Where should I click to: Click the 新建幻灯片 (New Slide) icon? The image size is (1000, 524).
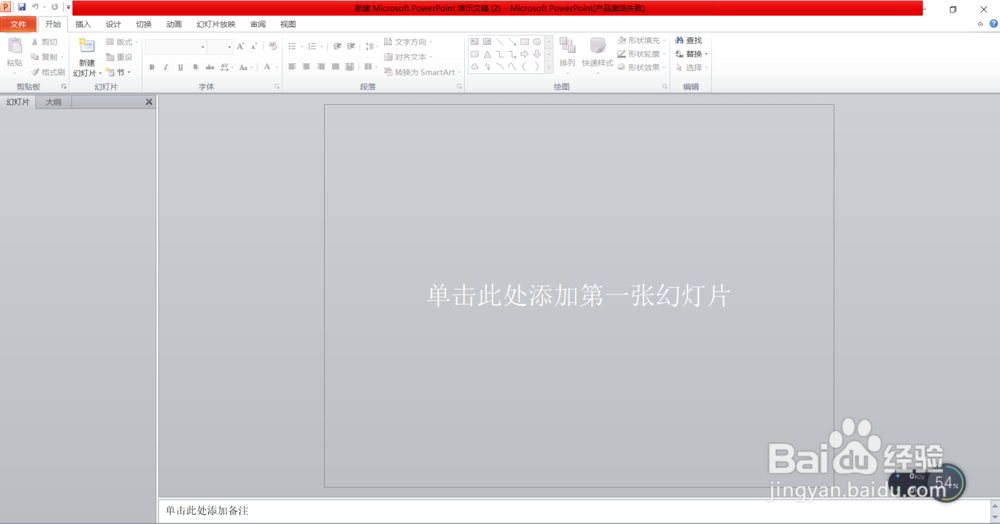point(87,46)
